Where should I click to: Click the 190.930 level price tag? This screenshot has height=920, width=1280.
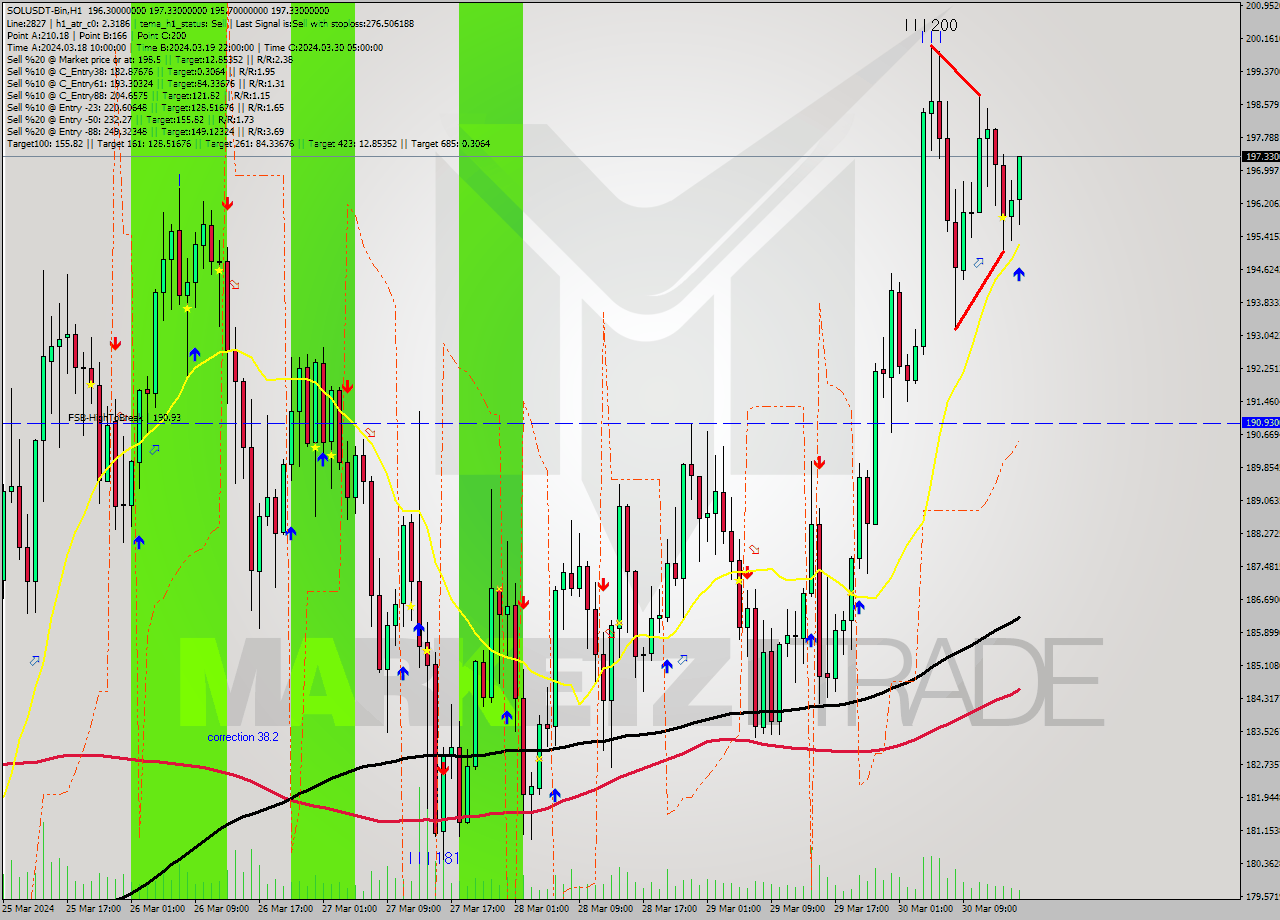[1260, 423]
